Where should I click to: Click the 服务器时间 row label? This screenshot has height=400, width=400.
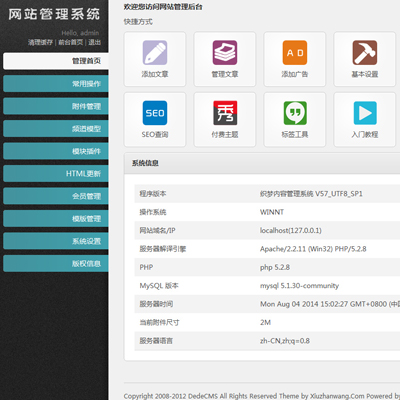[x=156, y=304]
